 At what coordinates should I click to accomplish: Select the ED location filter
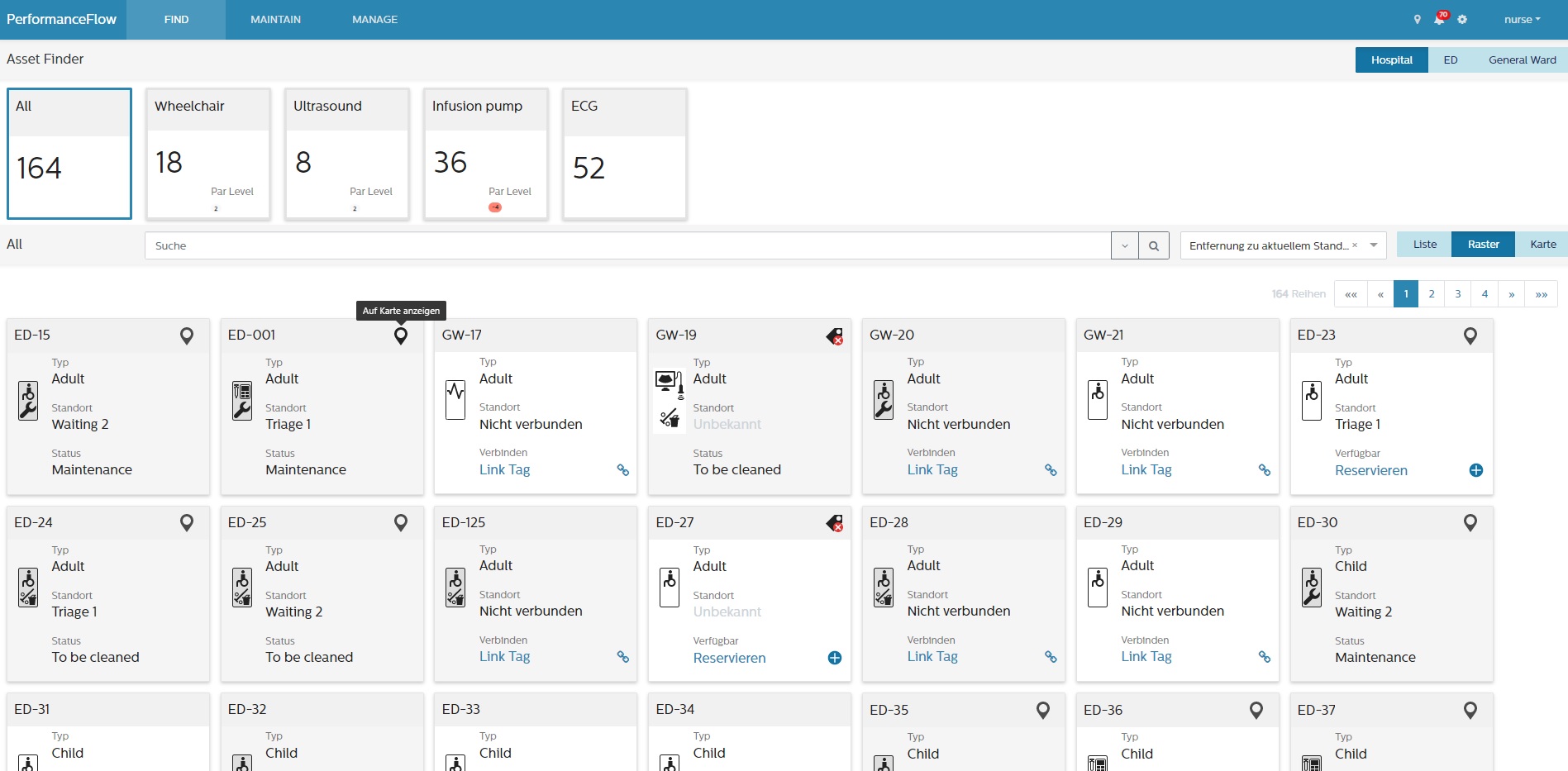point(1450,60)
